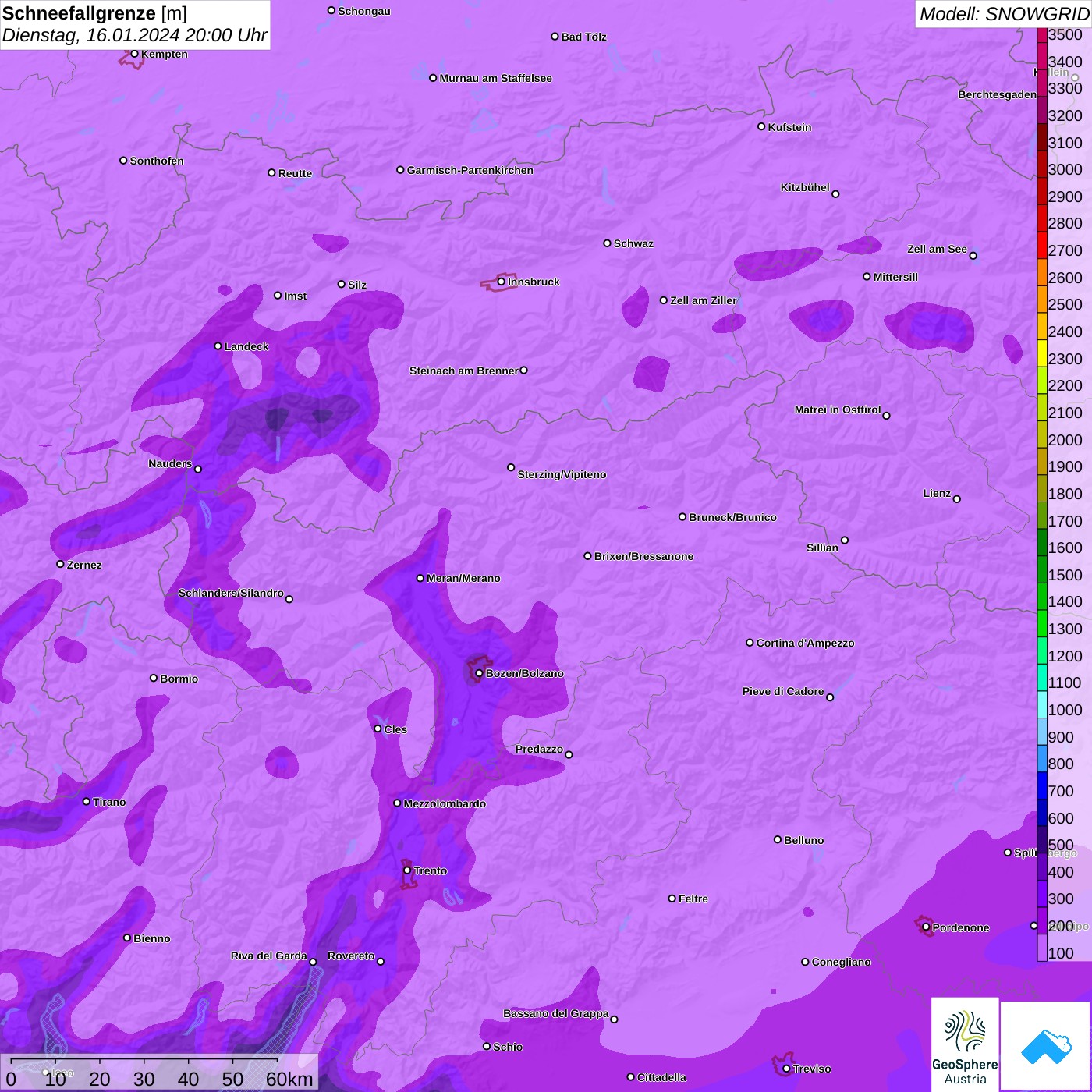Click the 100 m legend swatch
This screenshot has width=1092, height=1092.
click(x=1042, y=947)
